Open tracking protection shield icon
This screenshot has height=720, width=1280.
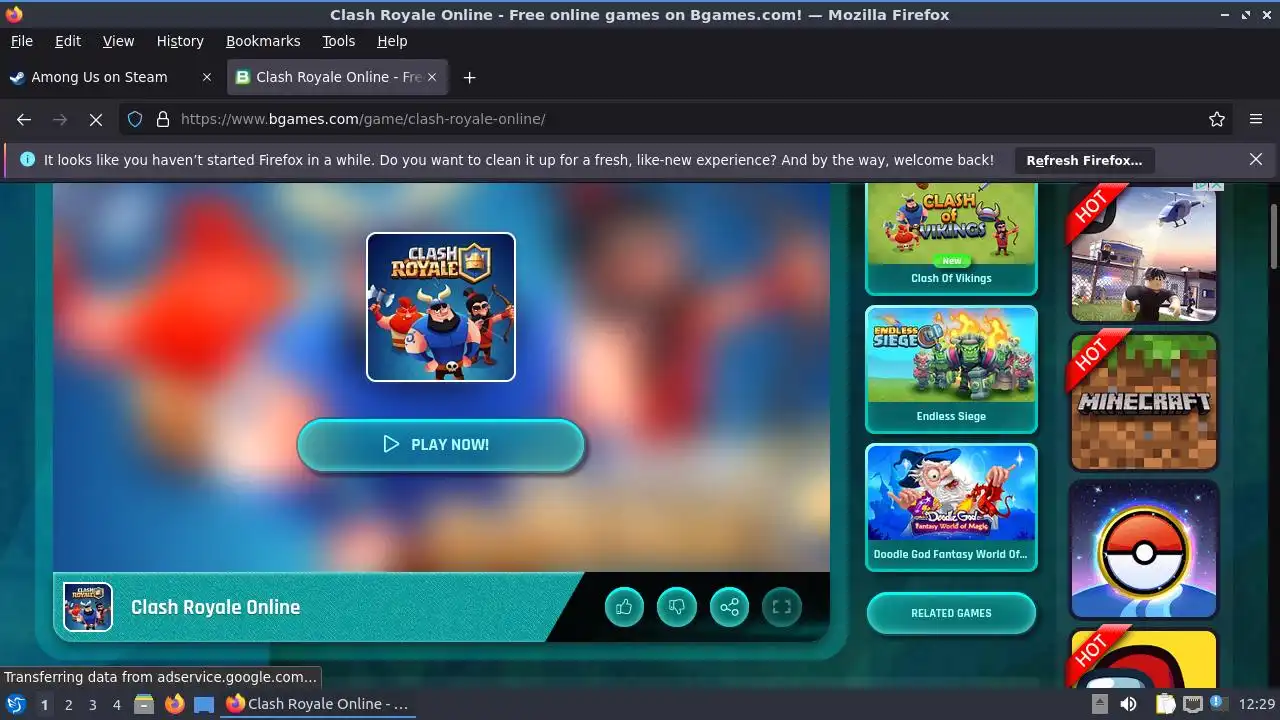pyautogui.click(x=135, y=119)
